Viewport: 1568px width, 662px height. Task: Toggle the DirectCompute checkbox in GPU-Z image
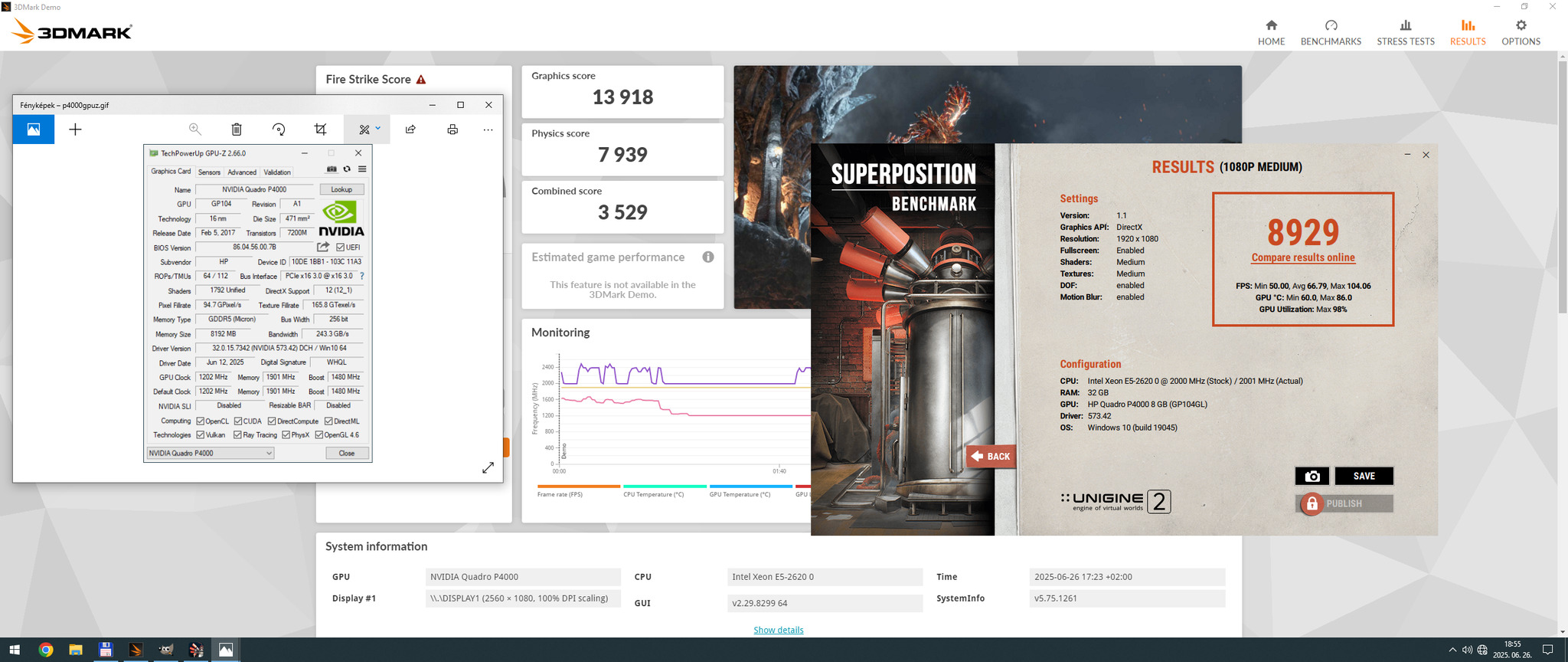pos(272,421)
